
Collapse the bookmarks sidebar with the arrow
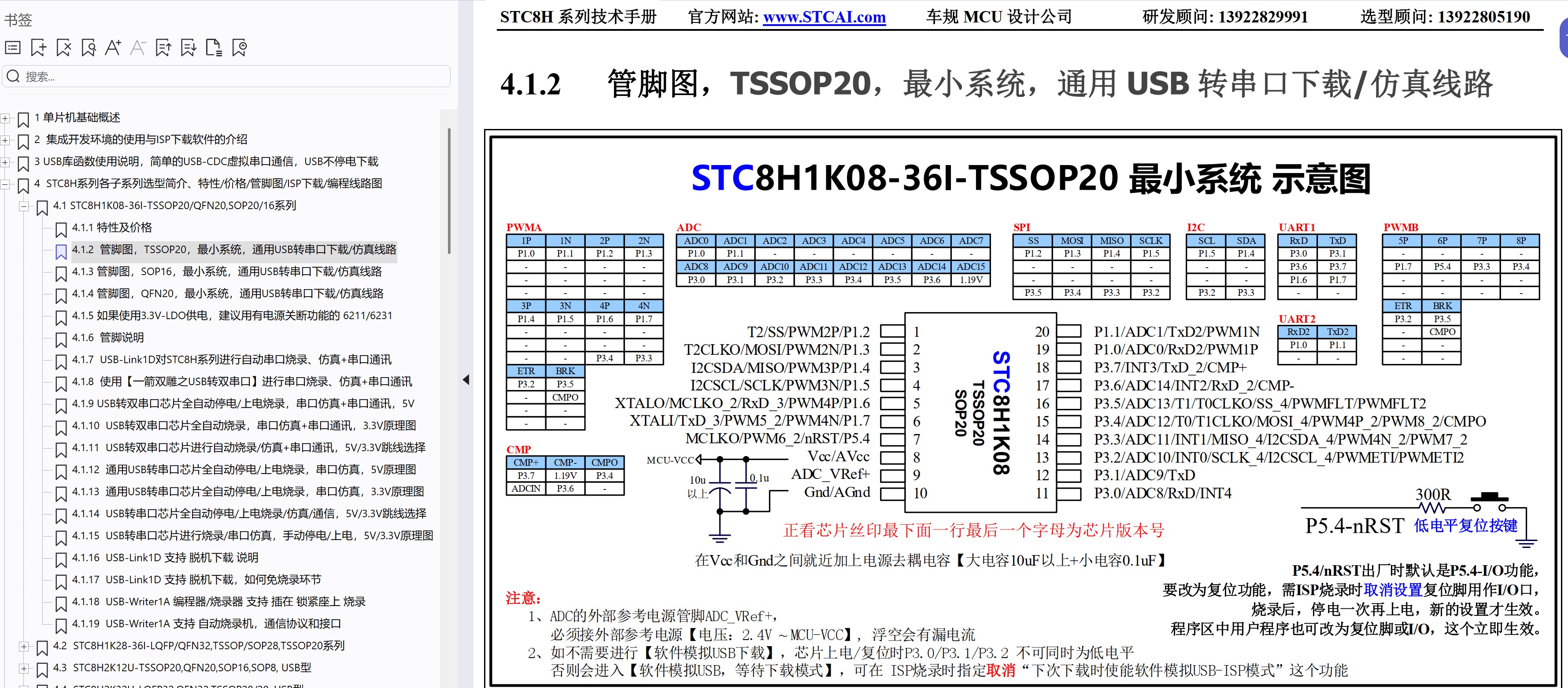(x=466, y=379)
